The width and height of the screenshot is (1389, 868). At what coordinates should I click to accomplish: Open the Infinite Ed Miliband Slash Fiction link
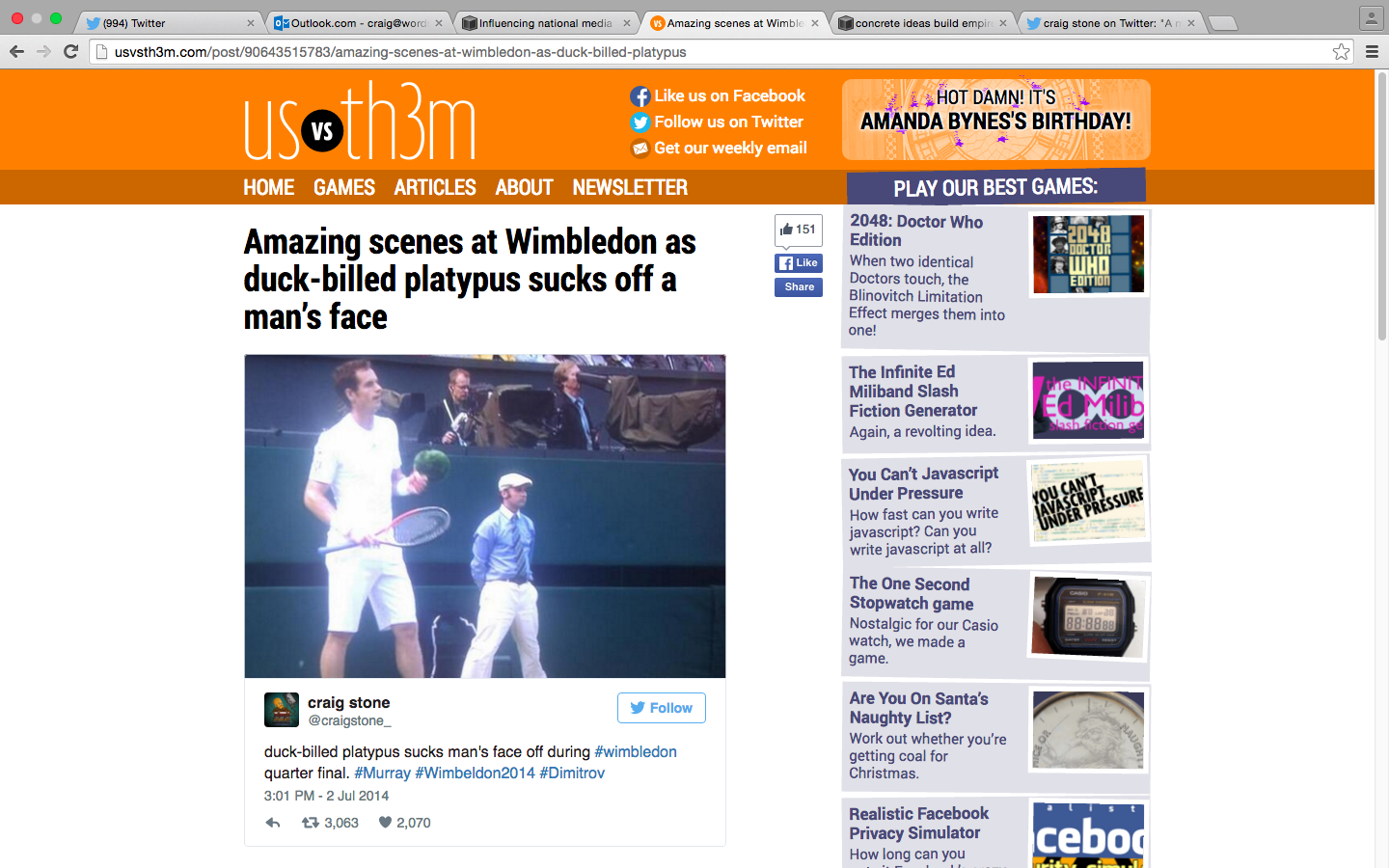click(913, 391)
